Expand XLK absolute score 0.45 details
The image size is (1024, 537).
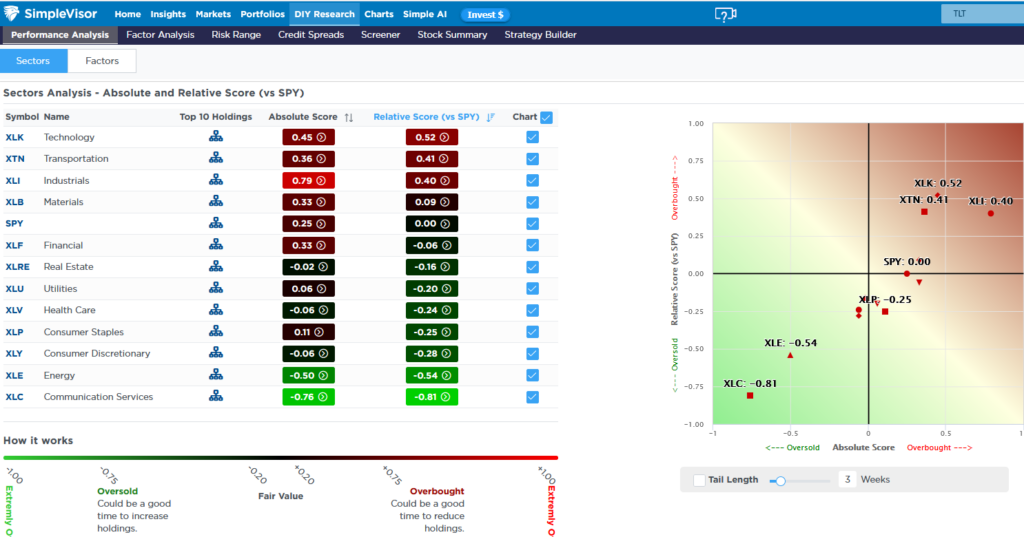pyautogui.click(x=308, y=137)
